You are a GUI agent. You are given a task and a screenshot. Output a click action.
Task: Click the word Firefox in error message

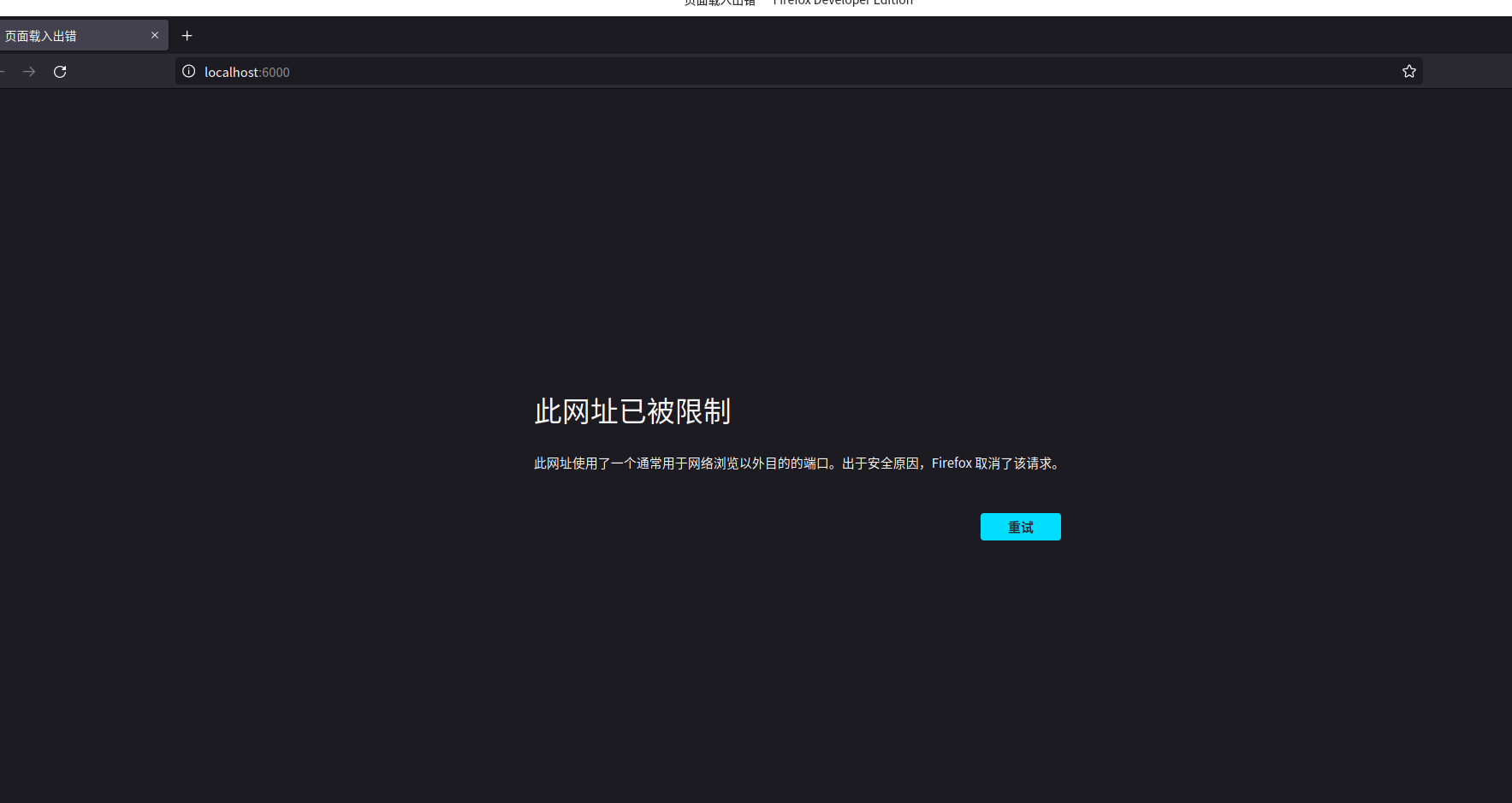point(952,463)
